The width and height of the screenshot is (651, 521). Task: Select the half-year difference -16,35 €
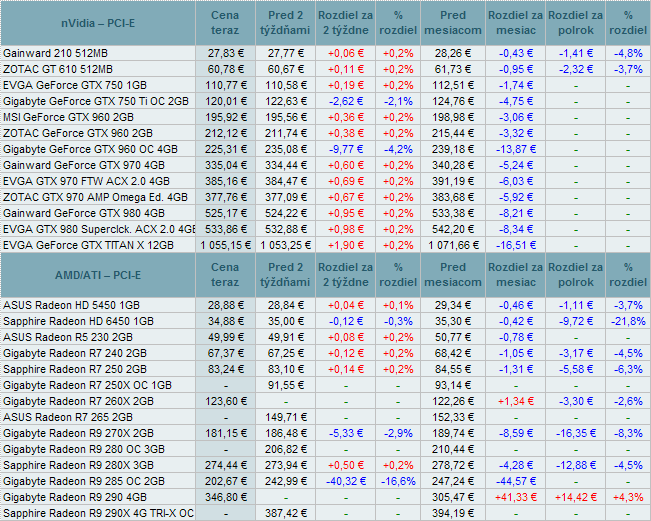[x=576, y=433]
